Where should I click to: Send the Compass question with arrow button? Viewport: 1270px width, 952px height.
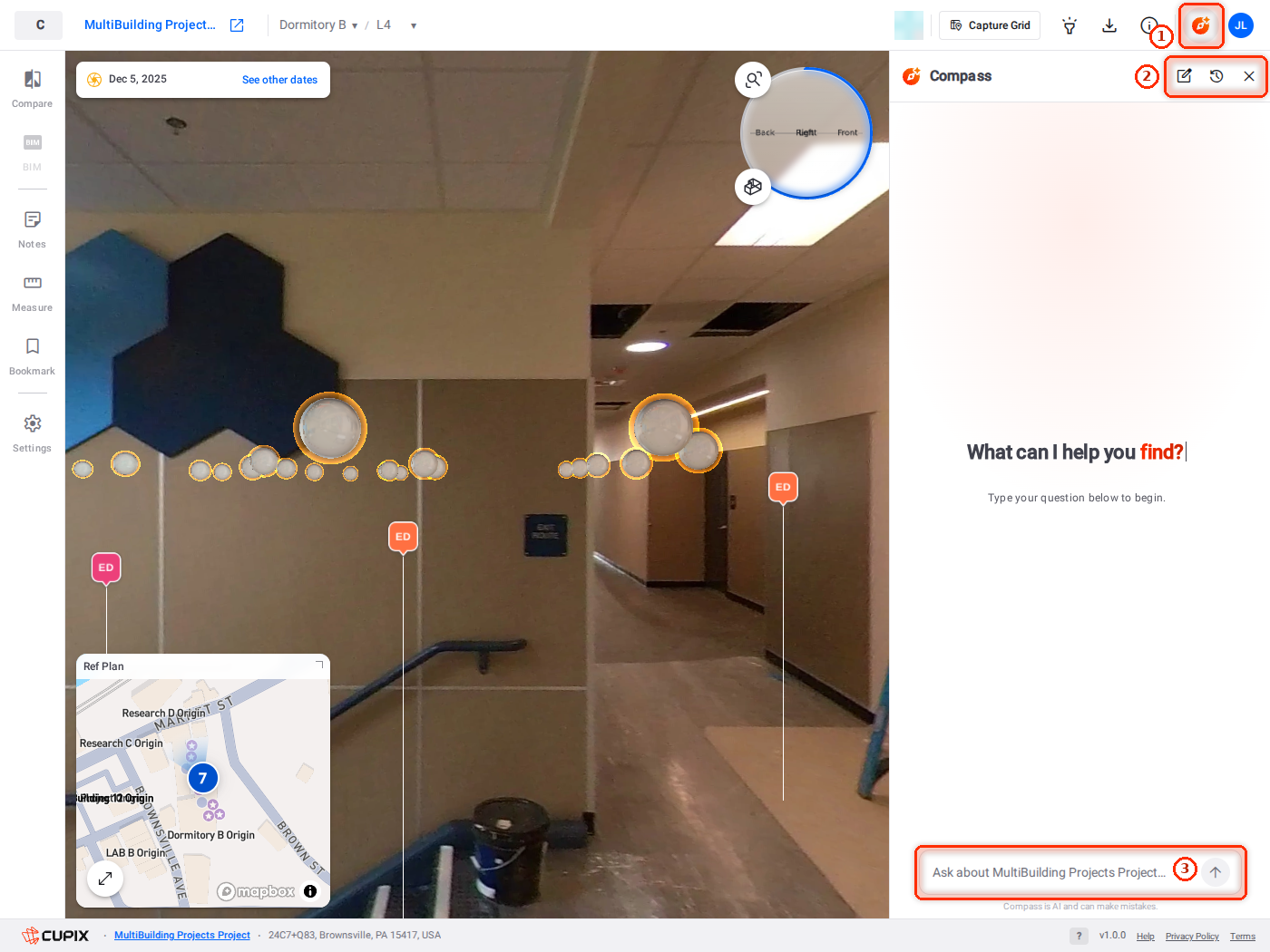click(1216, 872)
